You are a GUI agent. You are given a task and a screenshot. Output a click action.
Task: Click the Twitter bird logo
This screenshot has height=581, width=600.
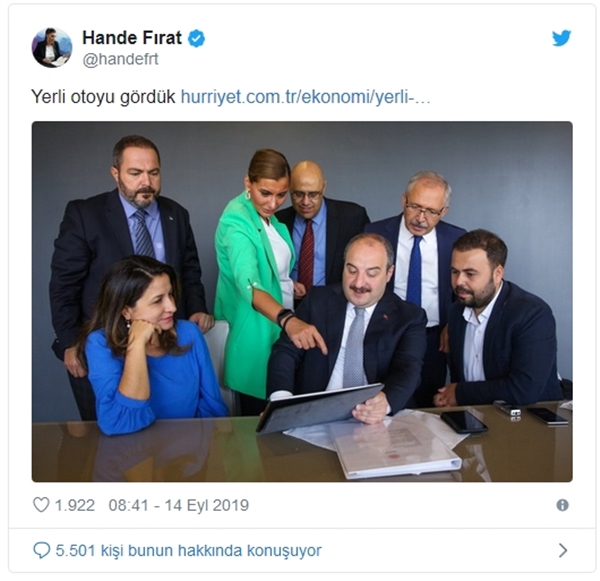561,38
